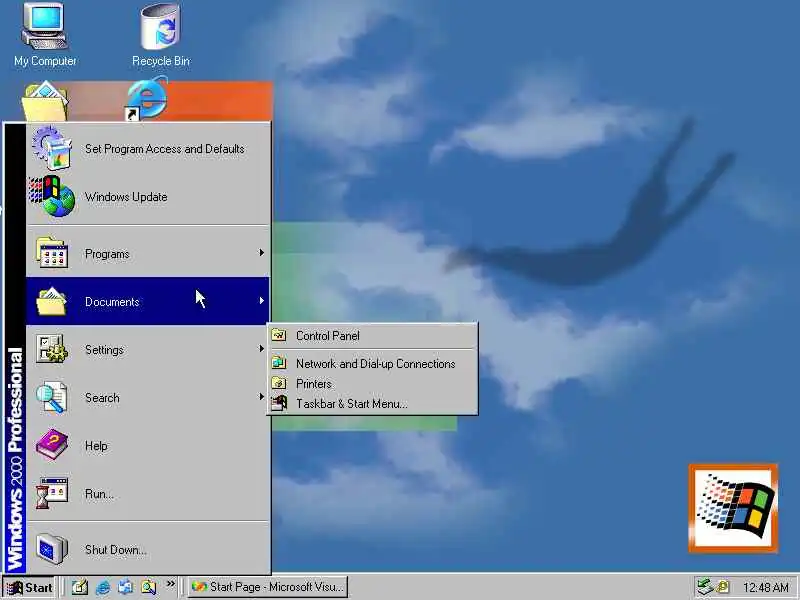The height and width of the screenshot is (600, 800).
Task: Click the Shut Down monitor icon
Action: pos(52,549)
